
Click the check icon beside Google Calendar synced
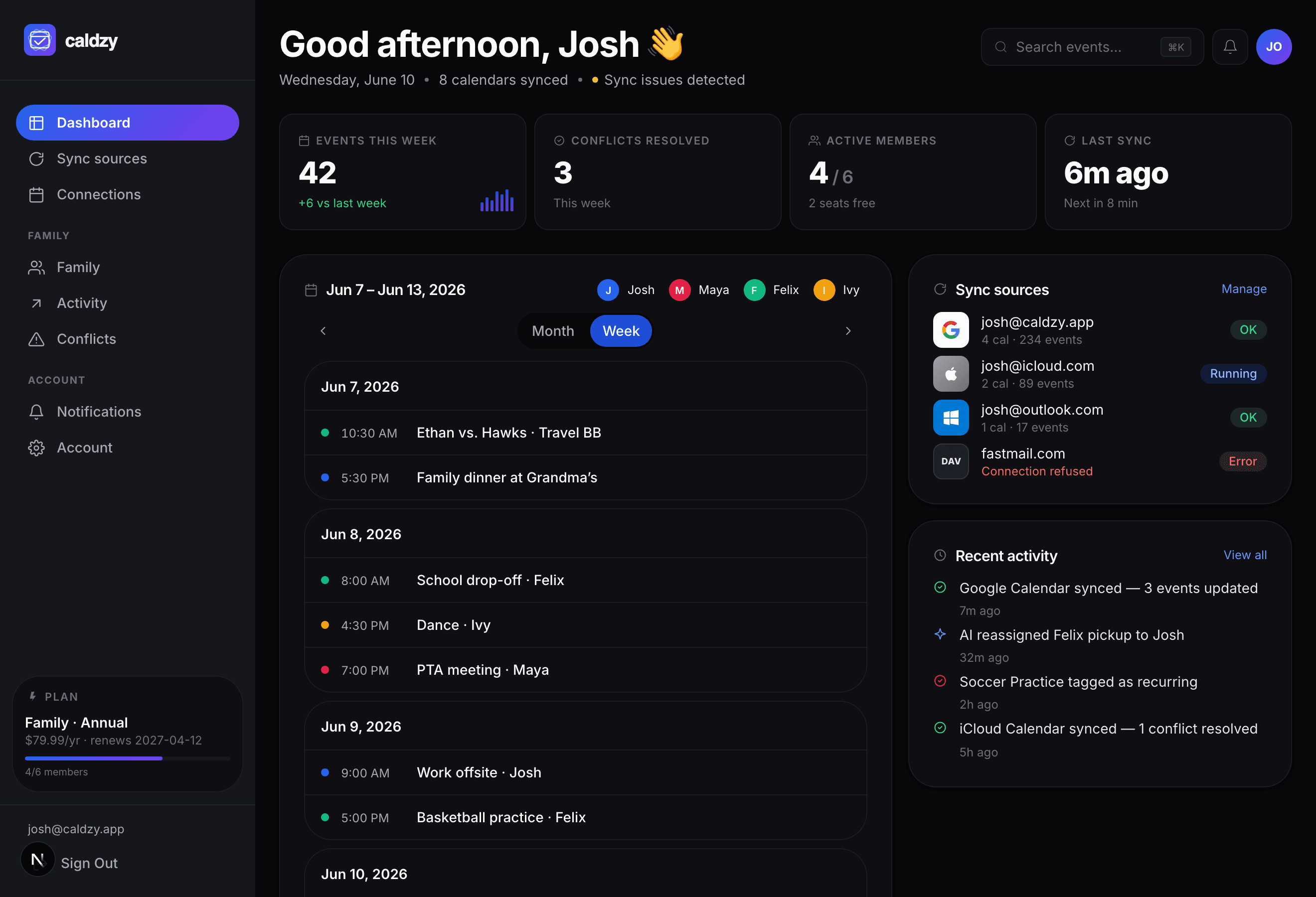(940, 588)
